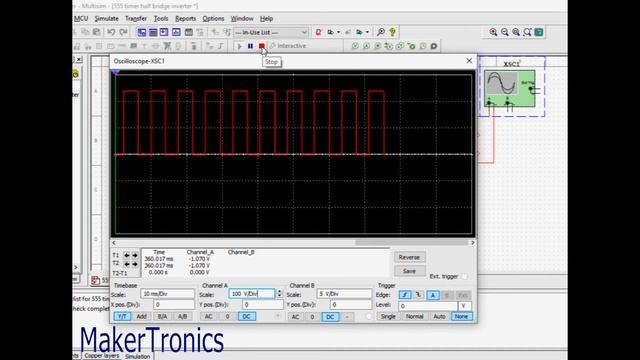Toggle the Design Toolbox view icon
This screenshot has width=640, height=360.
point(142,32)
